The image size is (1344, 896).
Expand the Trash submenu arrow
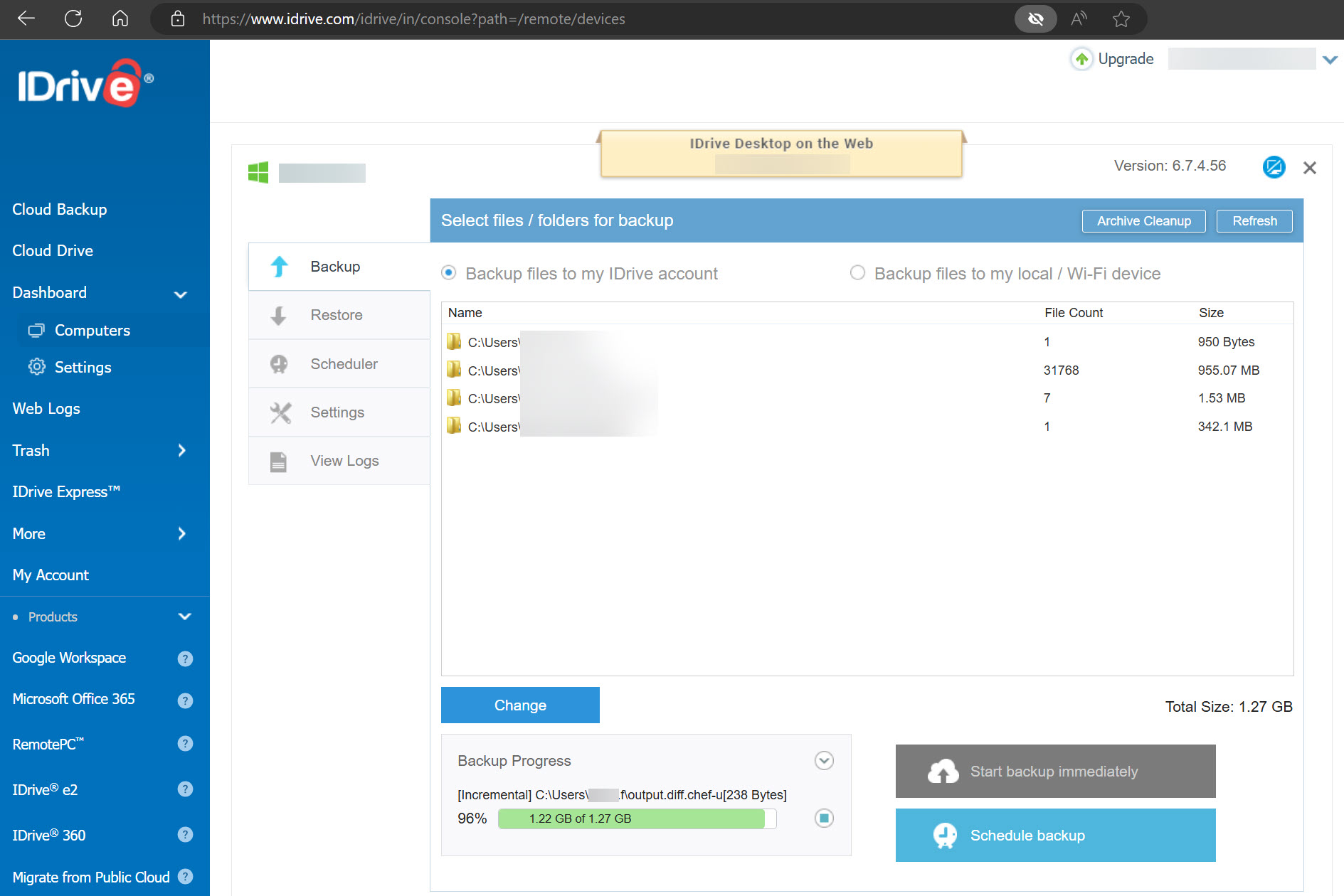pos(181,450)
